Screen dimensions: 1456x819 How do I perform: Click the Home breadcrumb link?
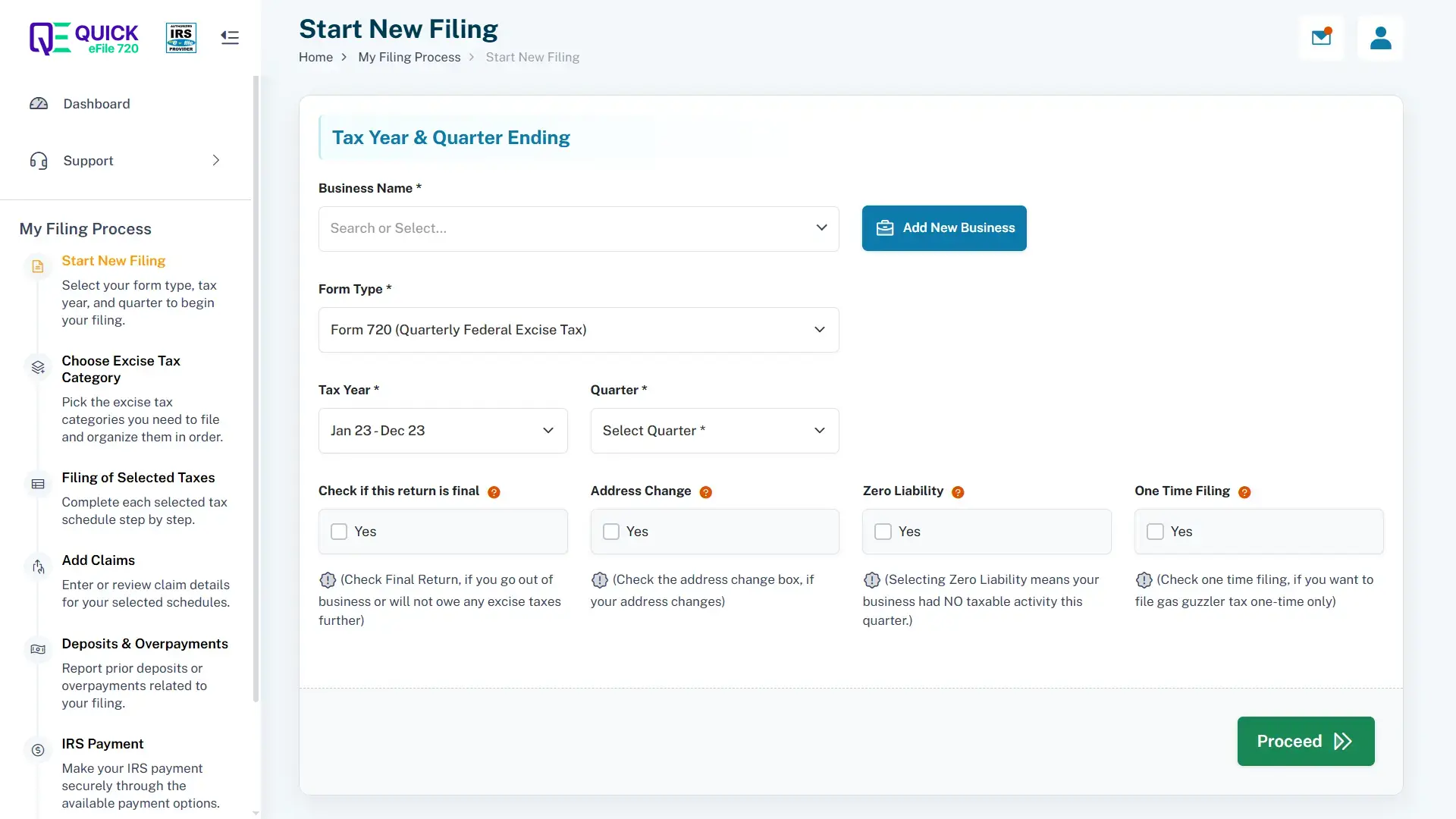tap(315, 58)
